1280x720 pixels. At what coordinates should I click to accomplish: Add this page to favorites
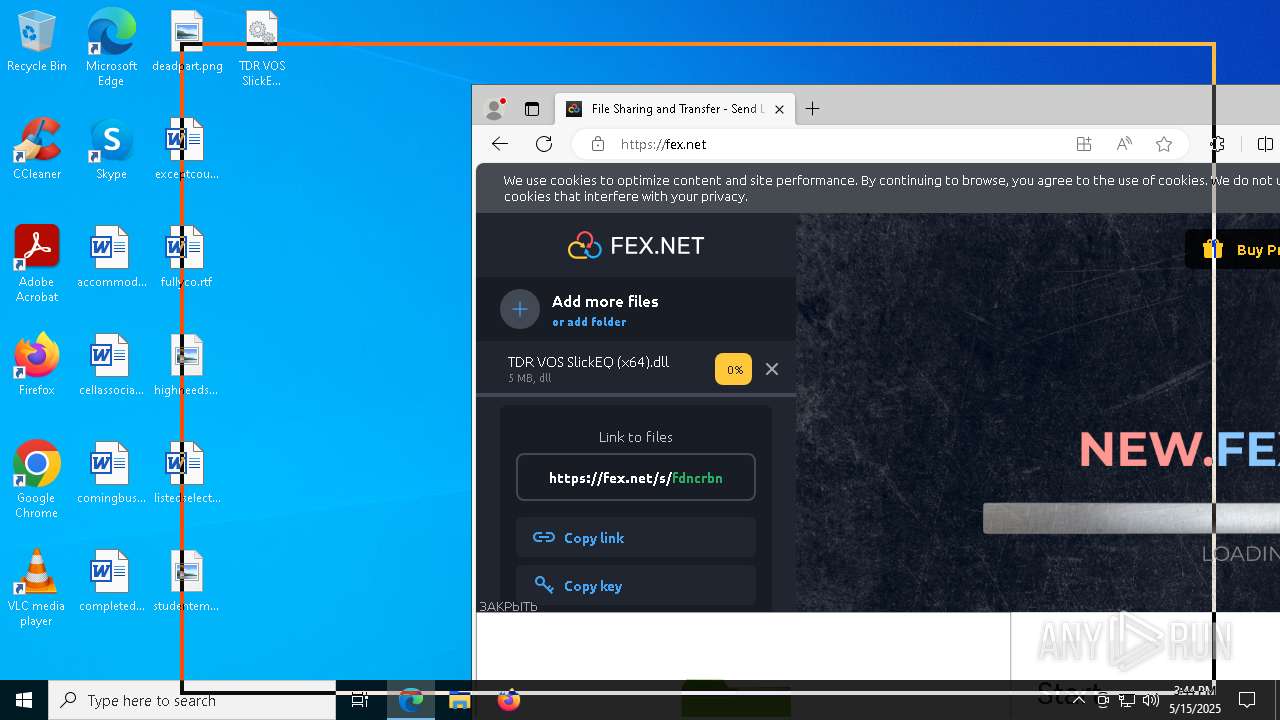click(1164, 144)
